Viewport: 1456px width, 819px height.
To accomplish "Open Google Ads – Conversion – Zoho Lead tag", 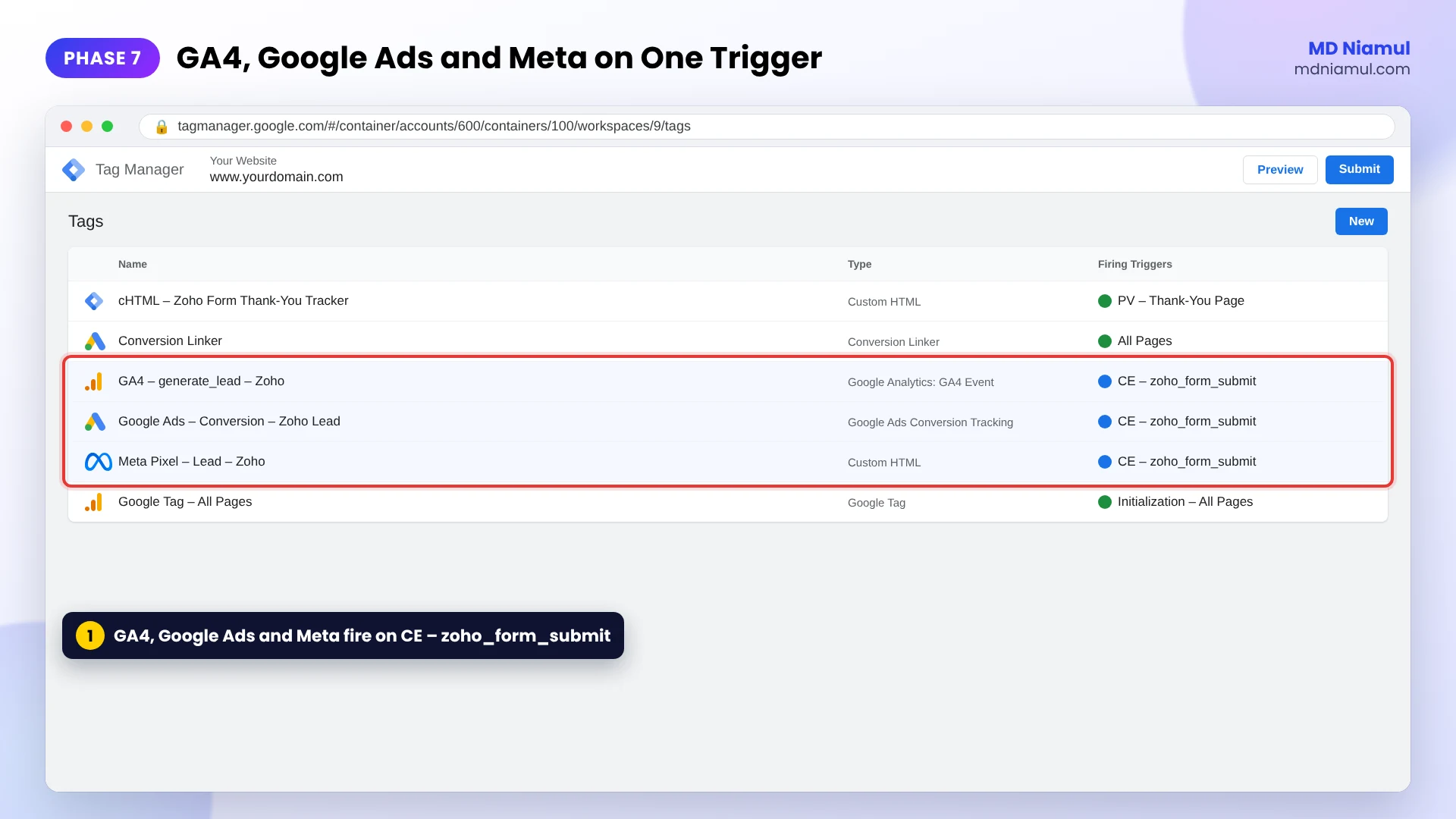I will click(229, 422).
